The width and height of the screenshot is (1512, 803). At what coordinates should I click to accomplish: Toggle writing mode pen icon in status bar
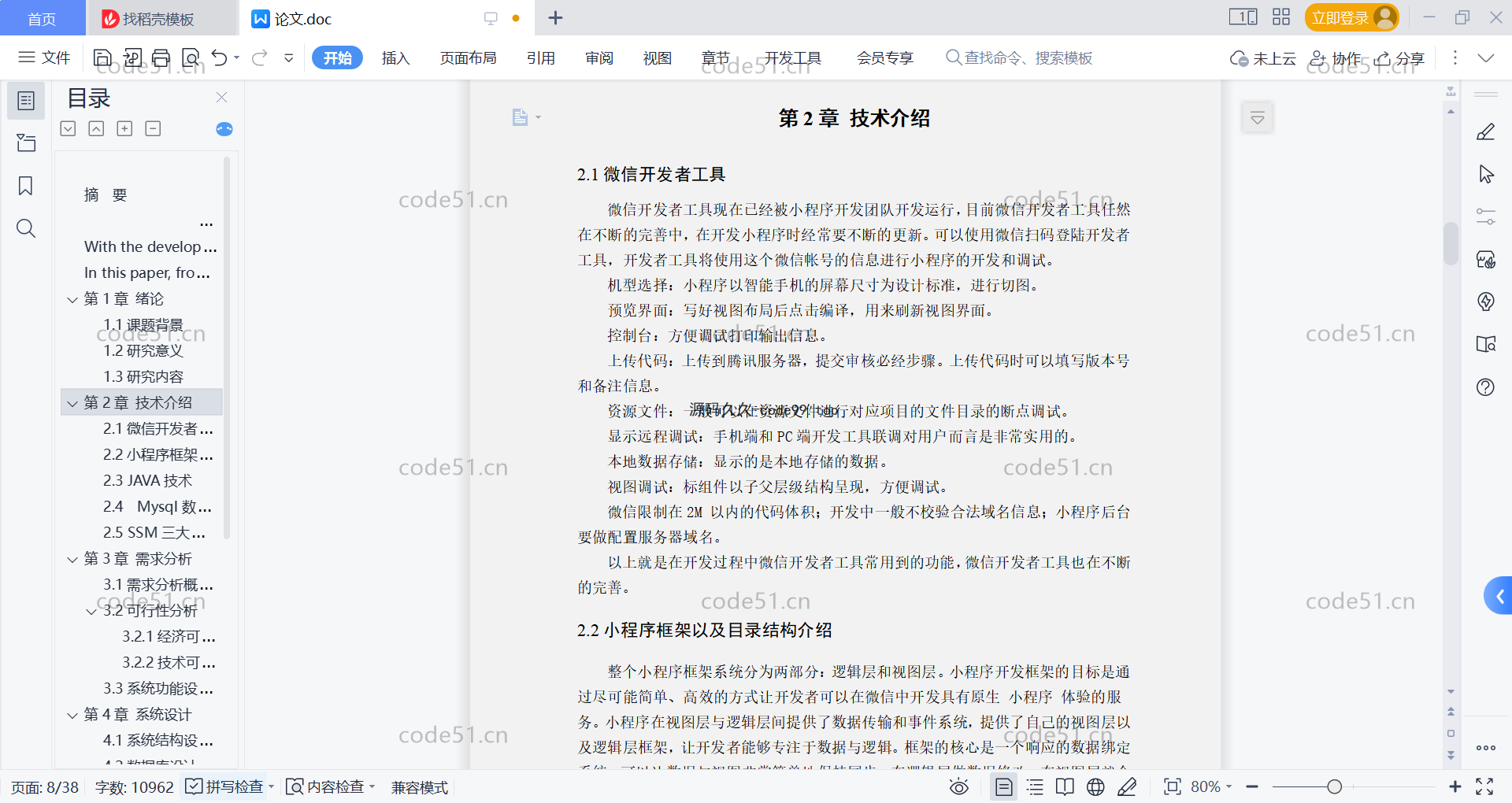point(1127,787)
